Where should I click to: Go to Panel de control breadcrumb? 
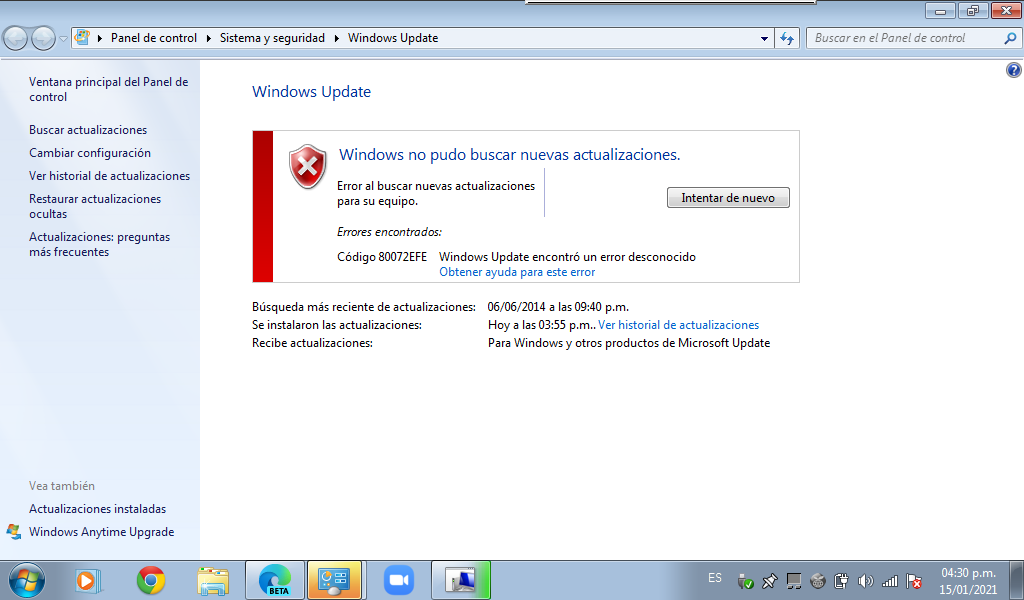[153, 38]
